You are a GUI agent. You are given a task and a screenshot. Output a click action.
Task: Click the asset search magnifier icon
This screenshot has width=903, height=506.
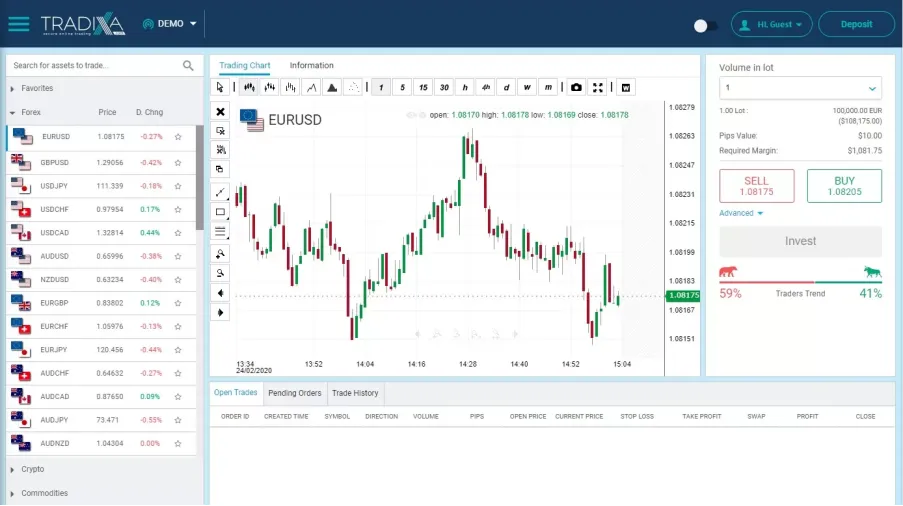[188, 66]
